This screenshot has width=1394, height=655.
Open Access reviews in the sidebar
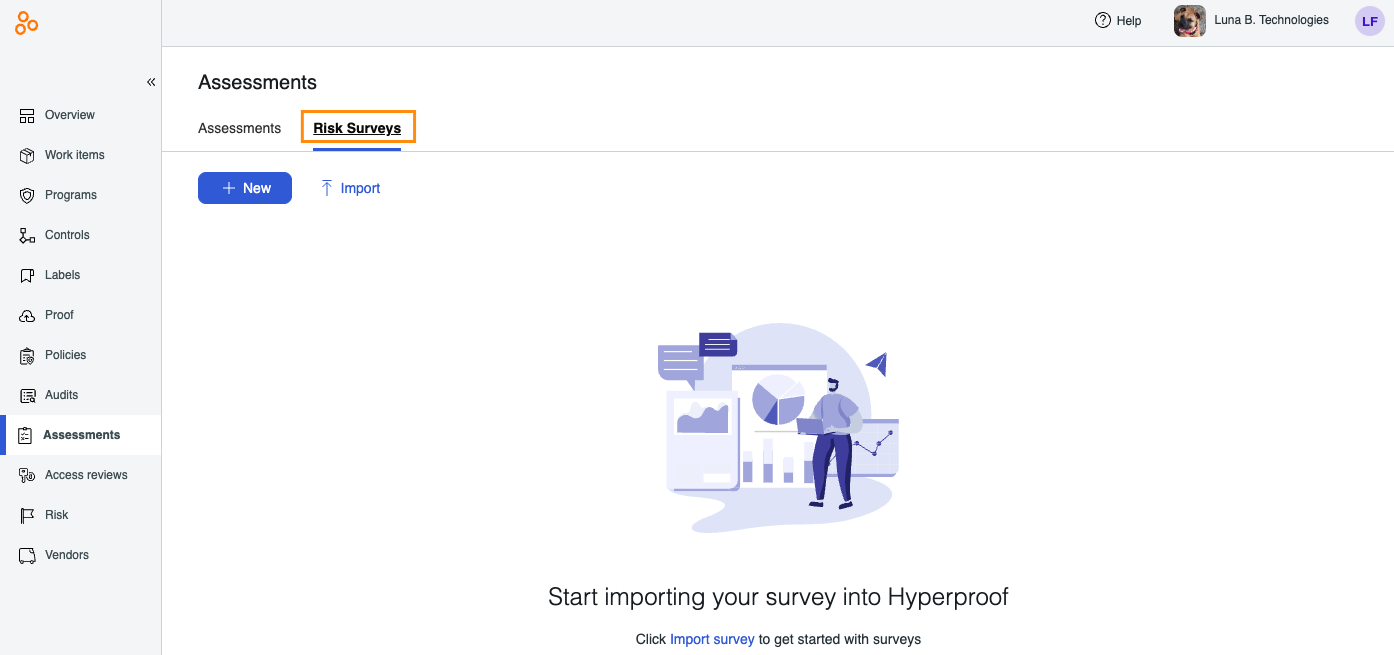[x=28, y=474]
